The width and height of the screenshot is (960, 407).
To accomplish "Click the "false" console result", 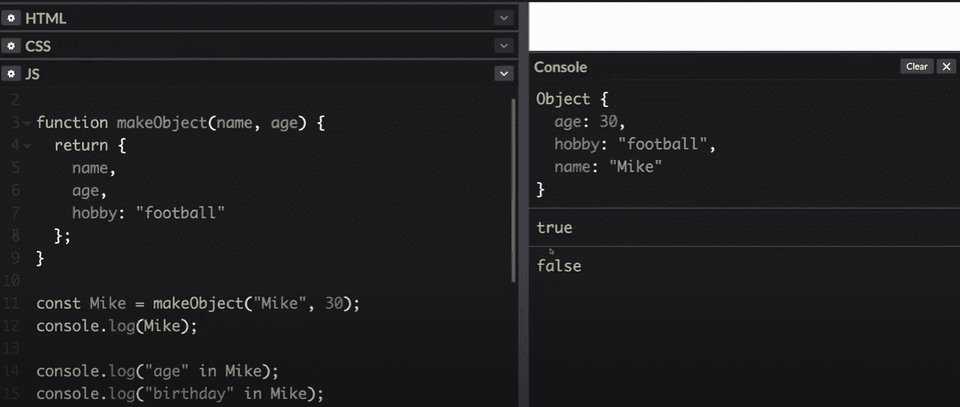I will (559, 266).
